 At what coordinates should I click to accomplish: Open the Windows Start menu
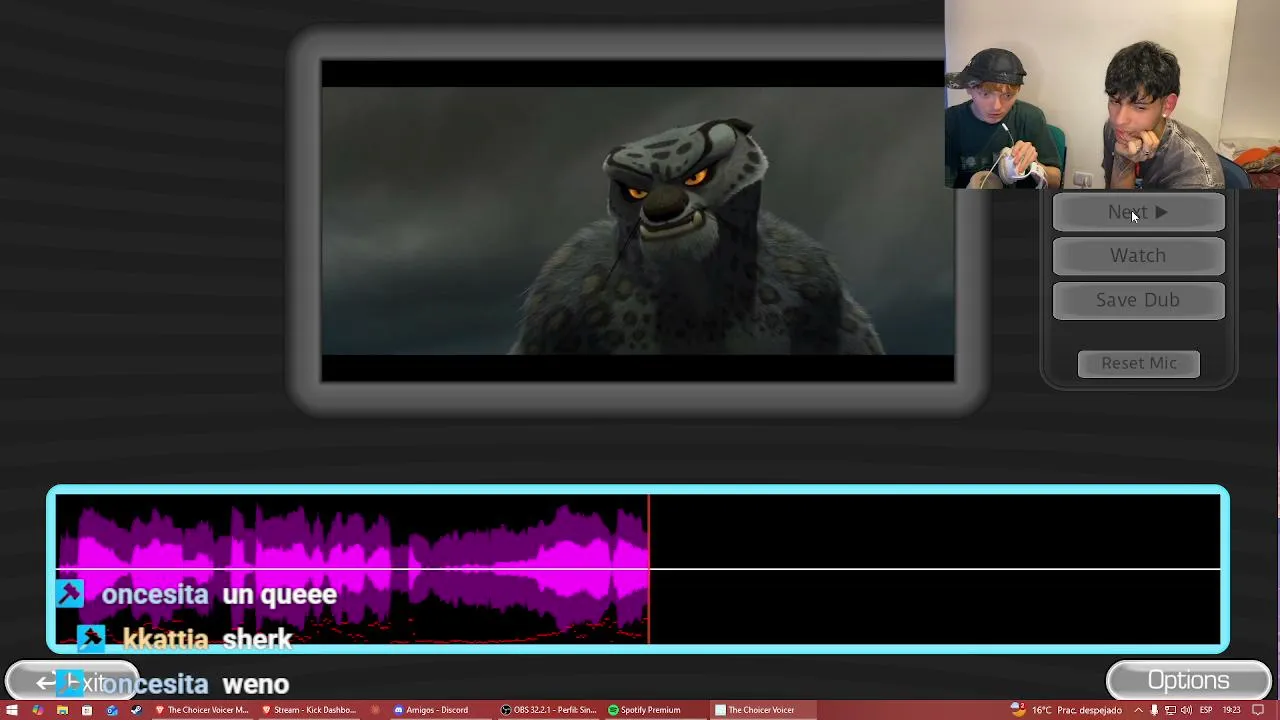pyautogui.click(x=12, y=710)
